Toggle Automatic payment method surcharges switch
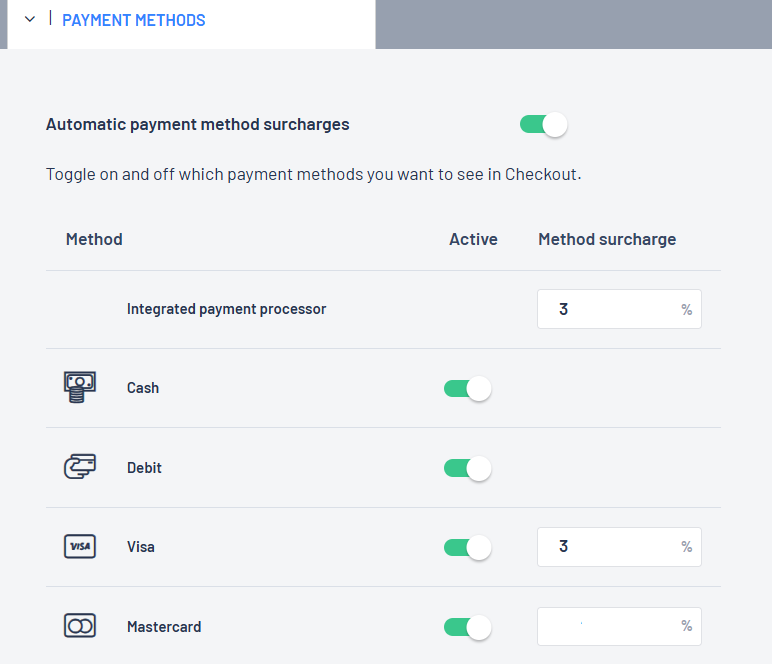Image resolution: width=772 pixels, height=664 pixels. [x=543, y=125]
